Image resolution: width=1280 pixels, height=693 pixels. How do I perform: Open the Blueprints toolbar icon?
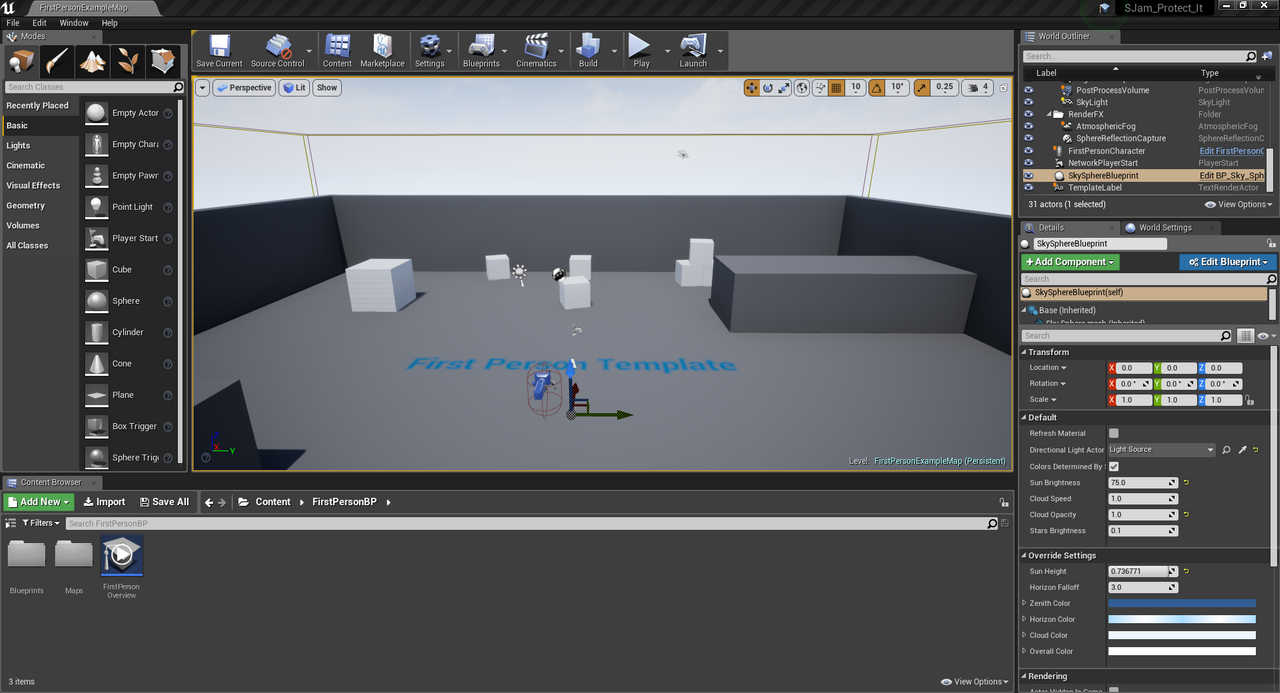pyautogui.click(x=481, y=50)
